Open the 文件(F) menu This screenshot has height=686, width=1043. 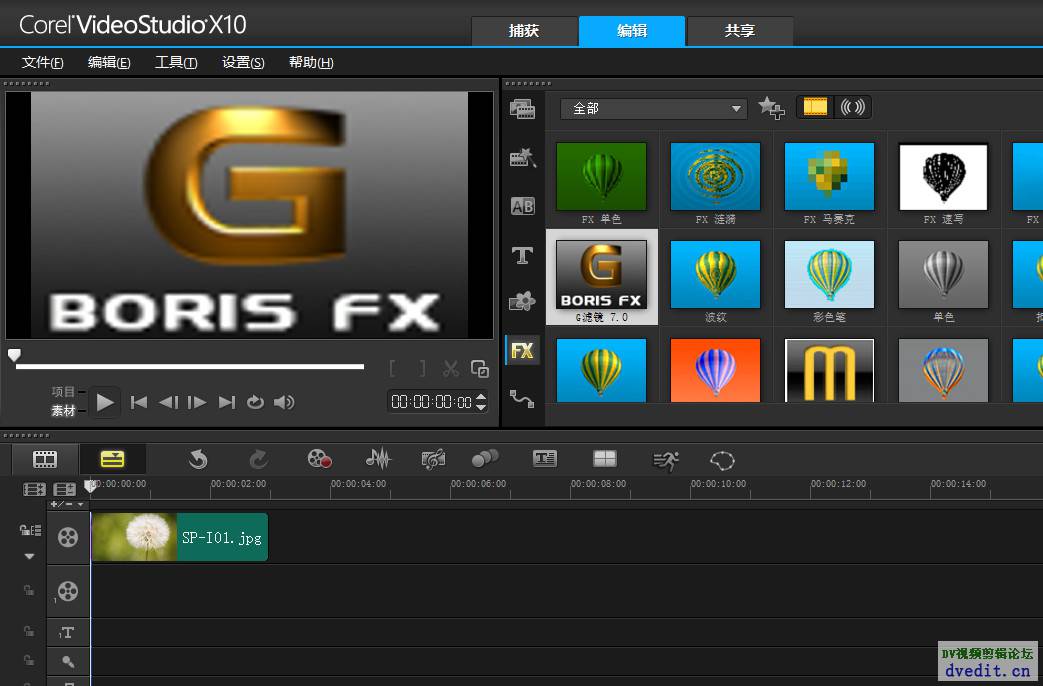pyautogui.click(x=43, y=63)
